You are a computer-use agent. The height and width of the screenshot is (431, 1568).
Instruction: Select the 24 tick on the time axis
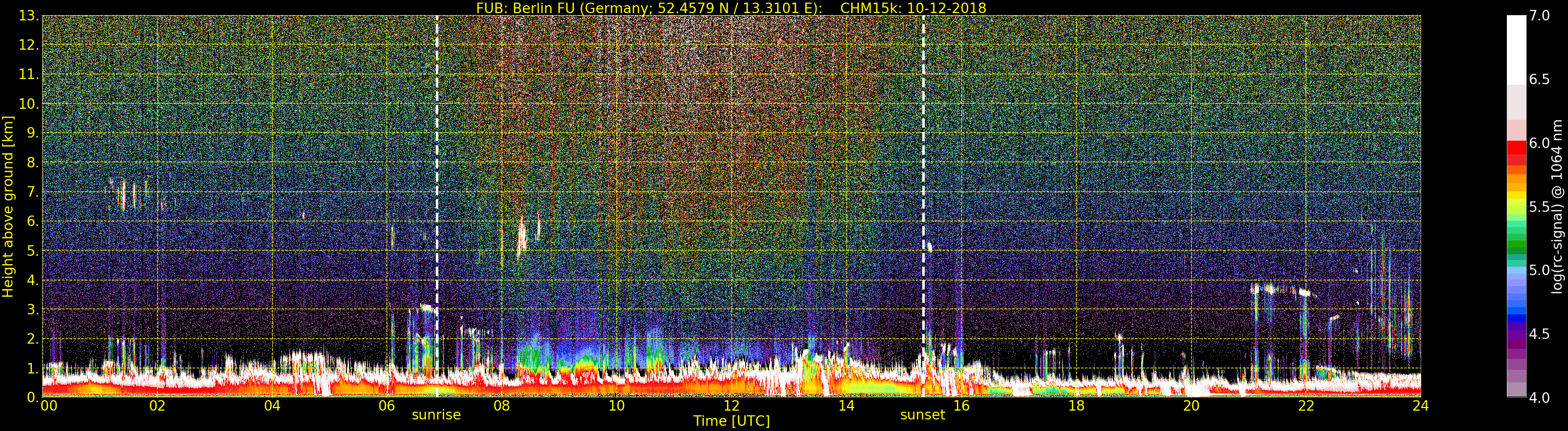tap(1420, 406)
